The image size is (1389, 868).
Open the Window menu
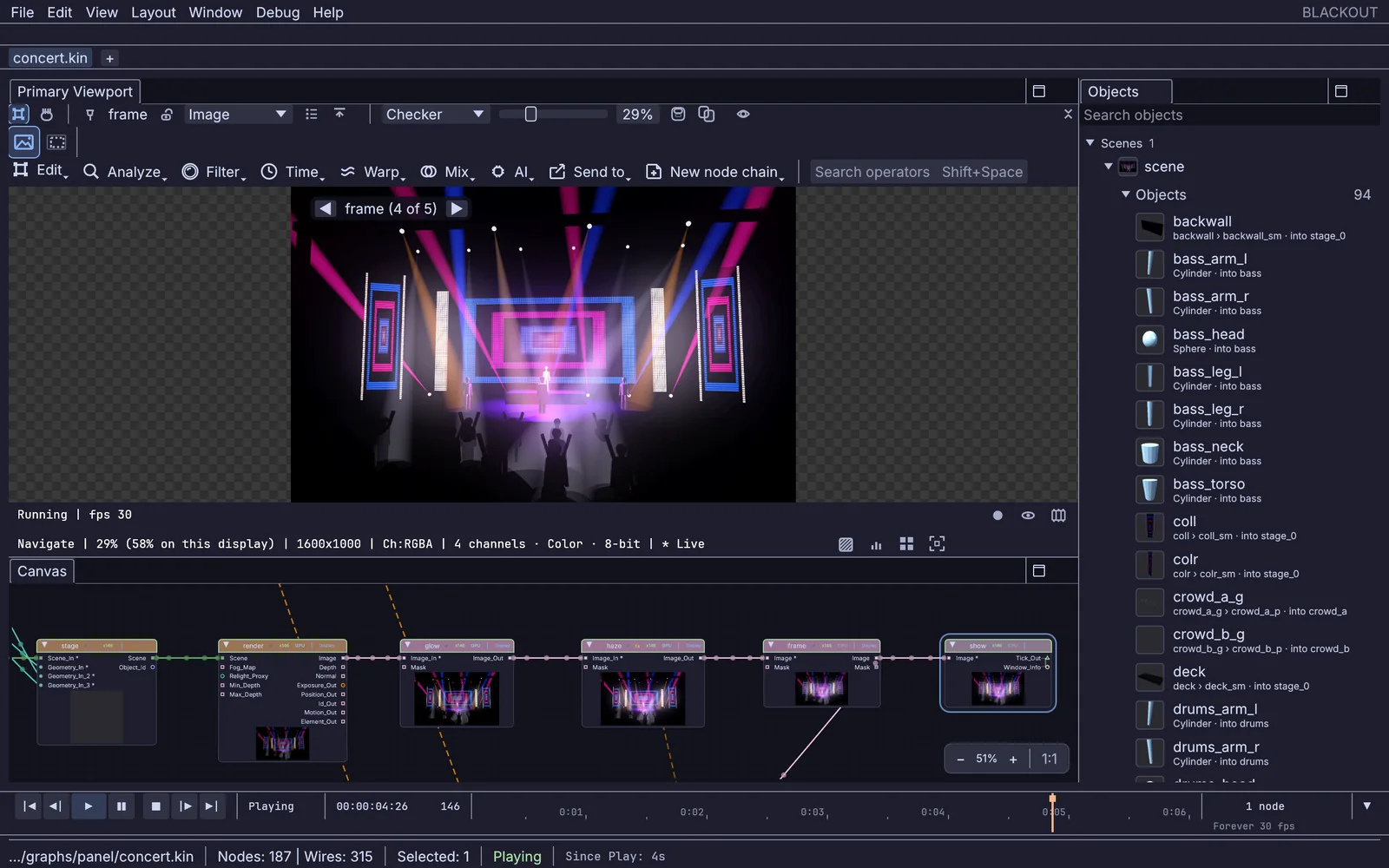[215, 12]
